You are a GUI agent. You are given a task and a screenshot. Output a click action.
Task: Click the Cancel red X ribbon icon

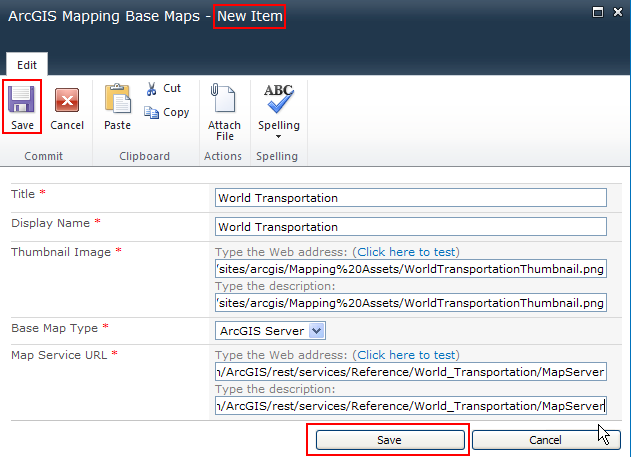[67, 100]
